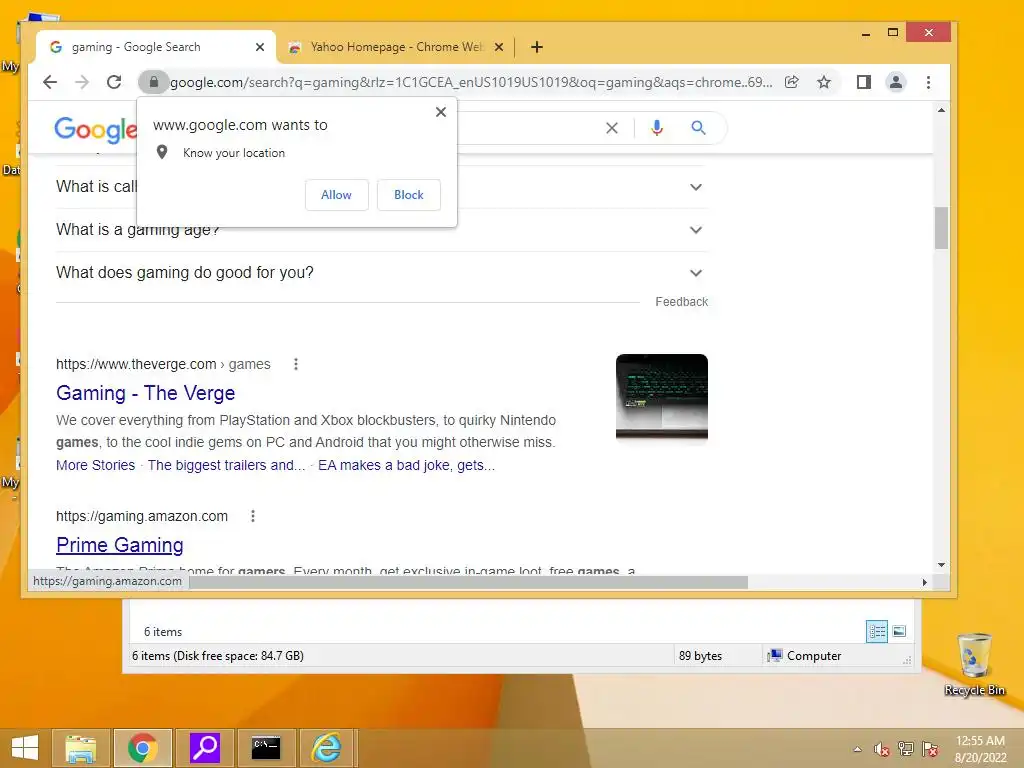Viewport: 1024px width, 768px height.
Task: Click '89 bytes' in Explorer status bar
Action: pyautogui.click(x=700, y=656)
